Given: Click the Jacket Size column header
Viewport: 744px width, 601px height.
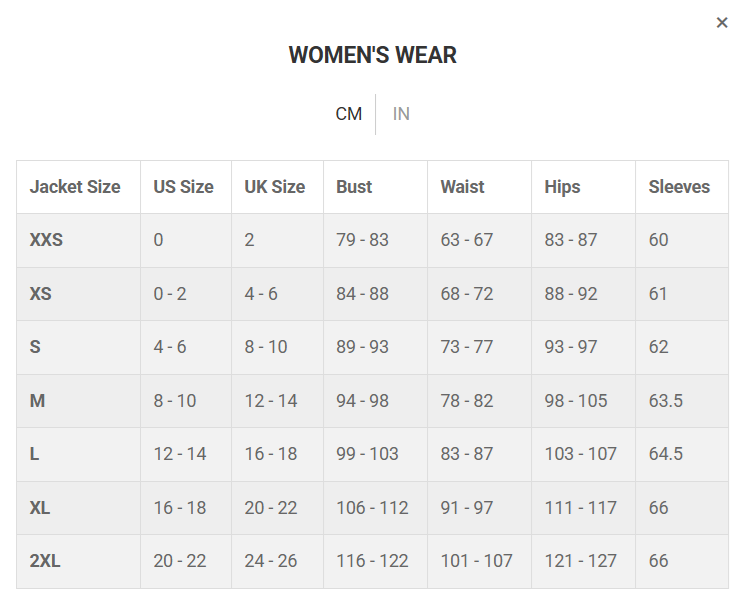Looking at the screenshot, I should tap(75, 187).
